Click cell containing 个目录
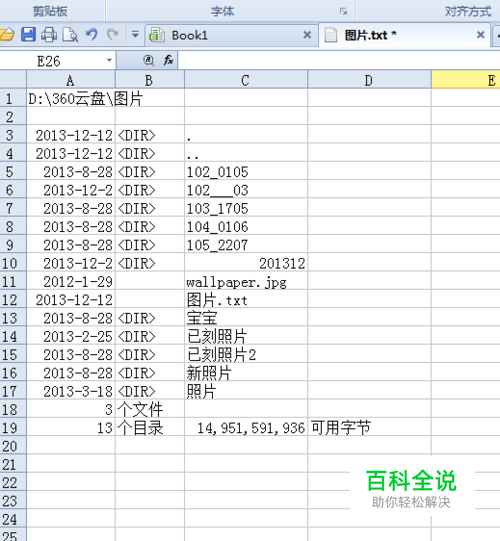The width and height of the screenshot is (500, 541). (150, 428)
